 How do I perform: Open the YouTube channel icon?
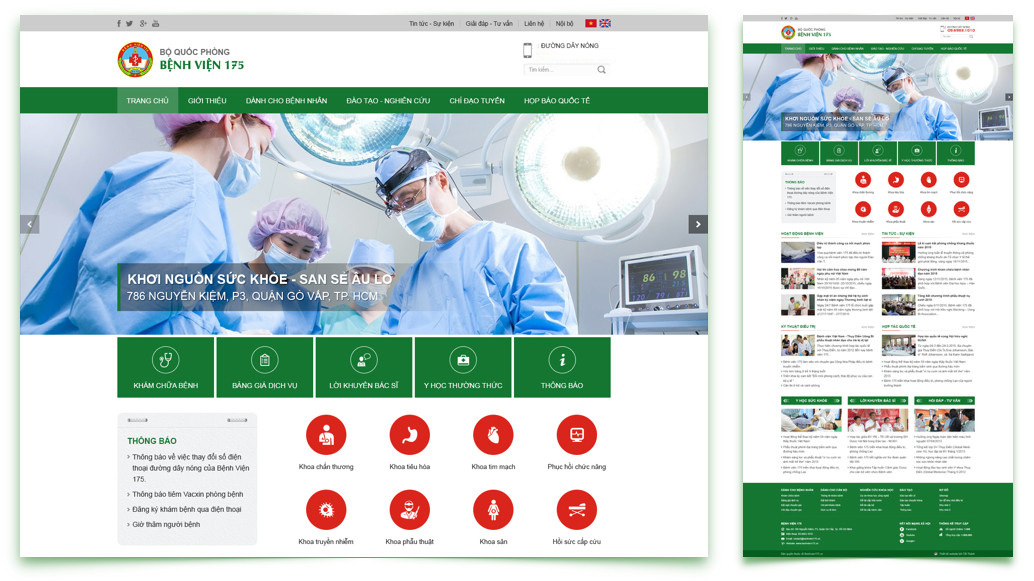pos(155,24)
